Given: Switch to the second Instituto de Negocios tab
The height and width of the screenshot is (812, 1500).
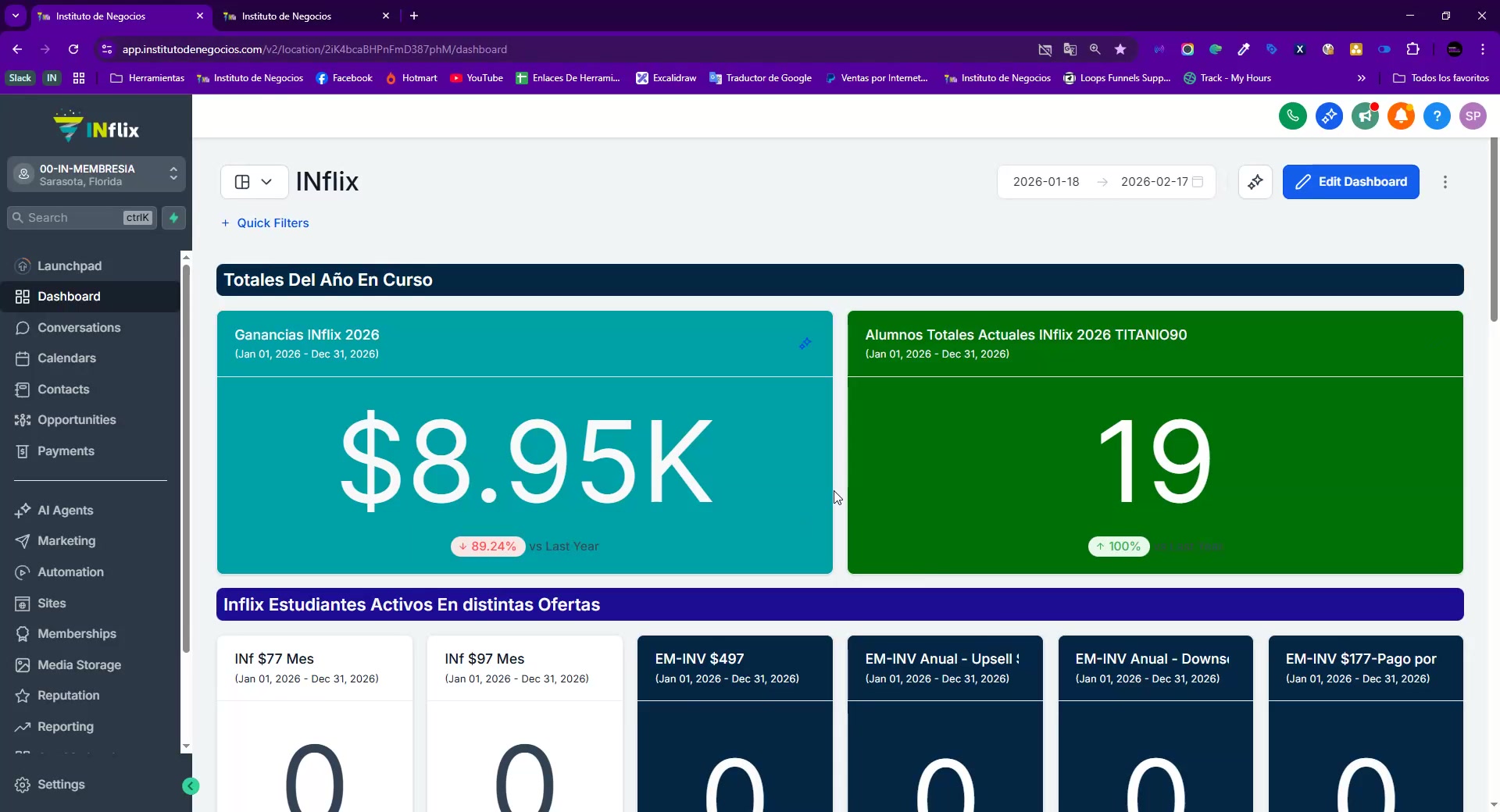Looking at the screenshot, I should tap(305, 16).
